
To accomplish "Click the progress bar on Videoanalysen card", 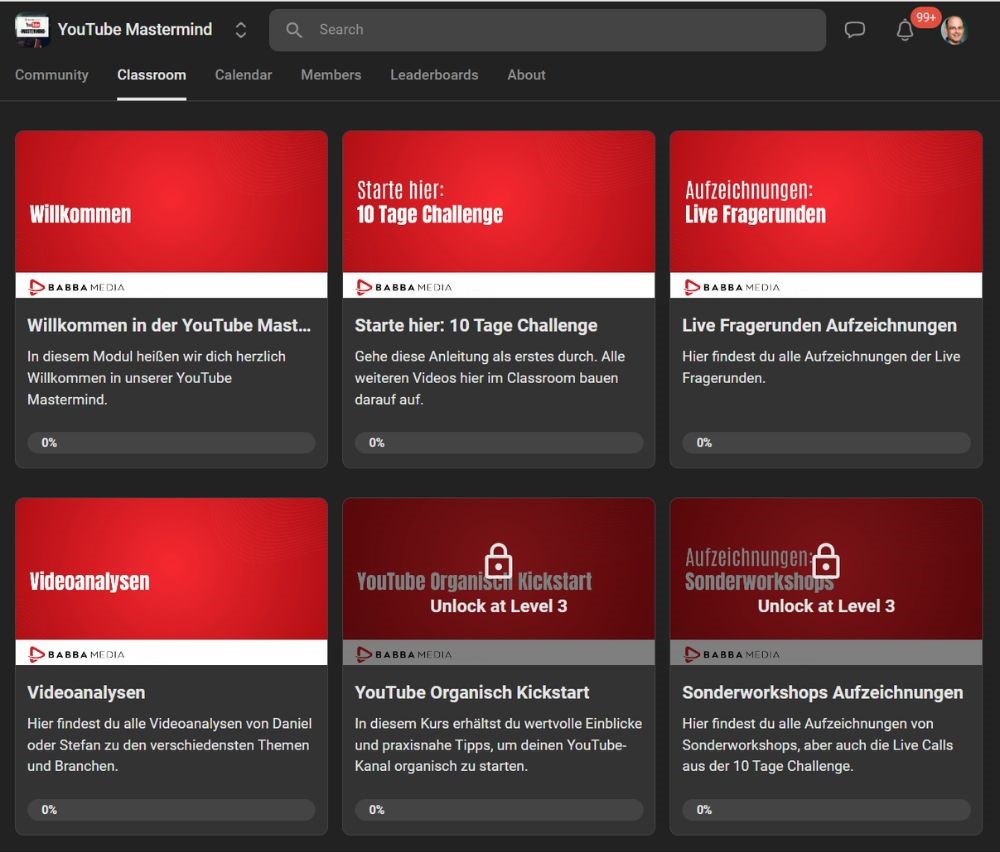I will (x=170, y=810).
